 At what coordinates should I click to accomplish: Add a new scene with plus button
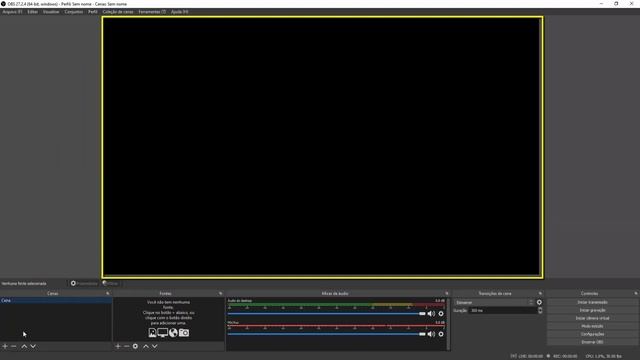point(5,346)
